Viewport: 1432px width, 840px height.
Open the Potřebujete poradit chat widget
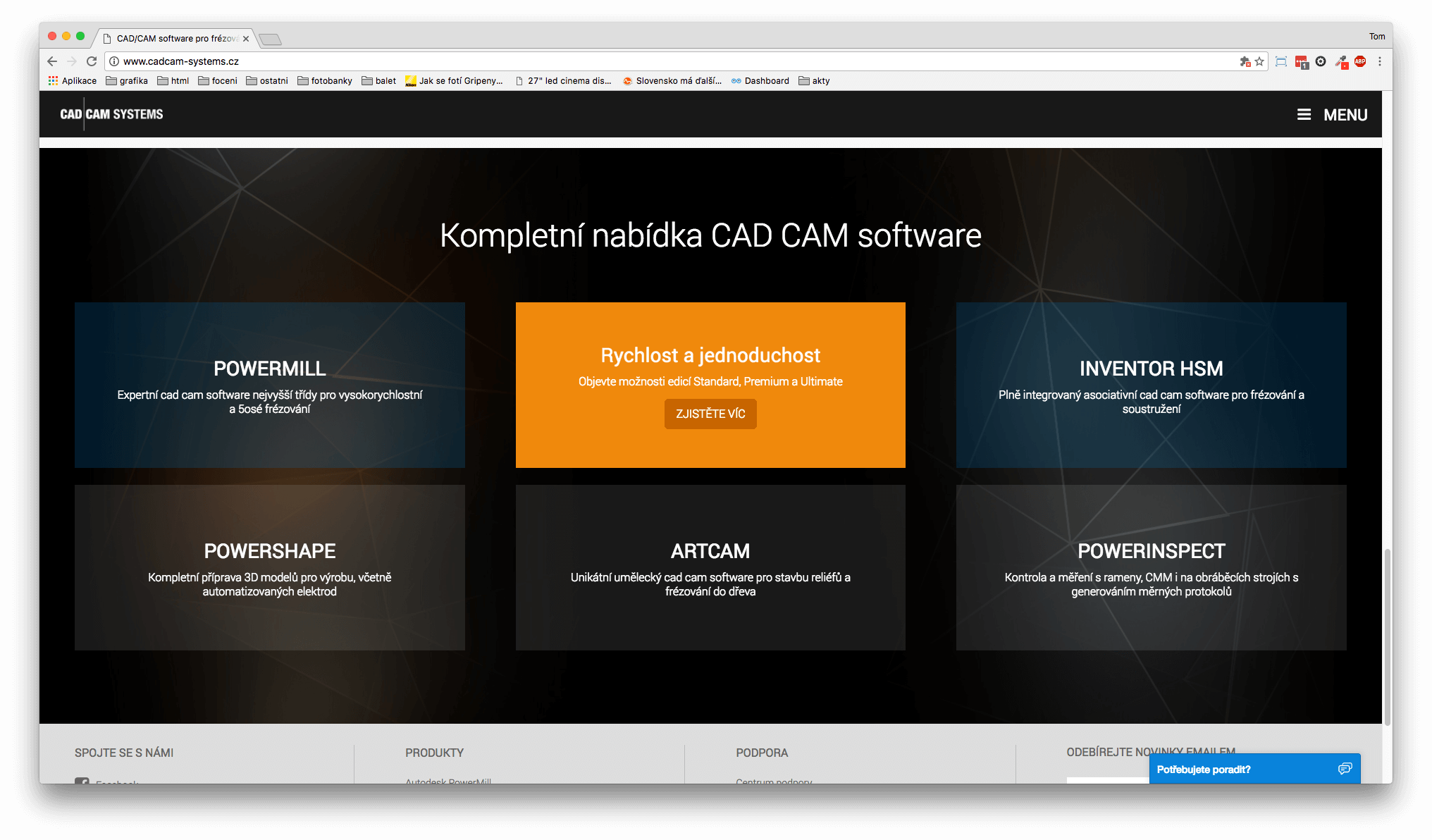coord(1254,769)
